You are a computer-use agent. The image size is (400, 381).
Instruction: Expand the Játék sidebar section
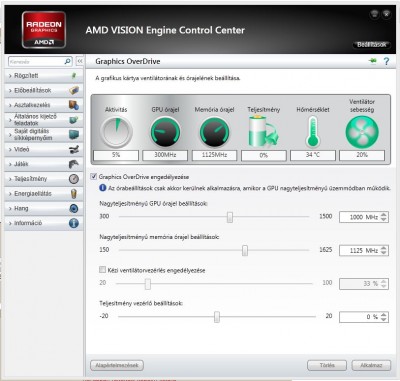44,164
